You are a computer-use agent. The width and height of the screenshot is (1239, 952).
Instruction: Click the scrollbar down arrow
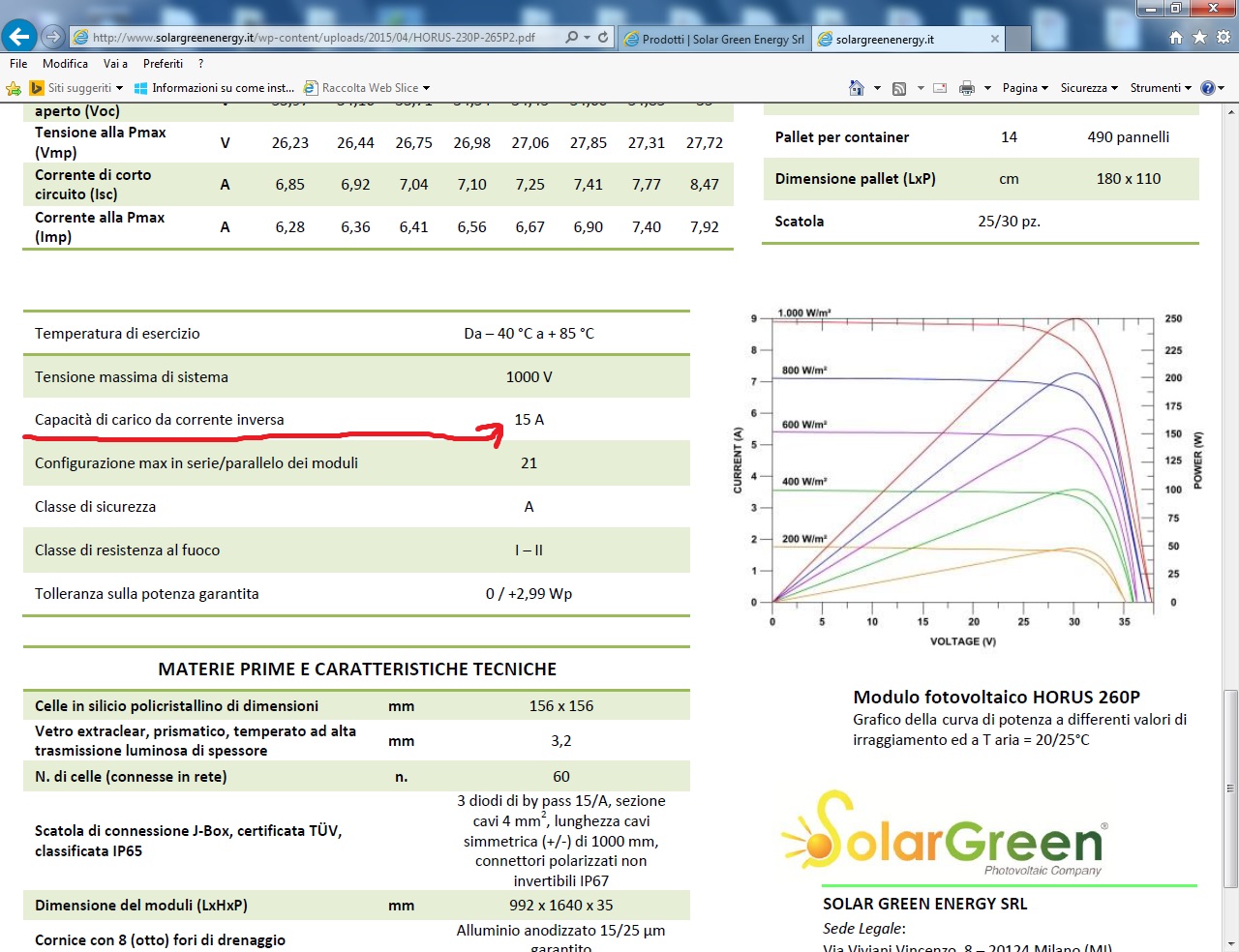(x=1230, y=943)
